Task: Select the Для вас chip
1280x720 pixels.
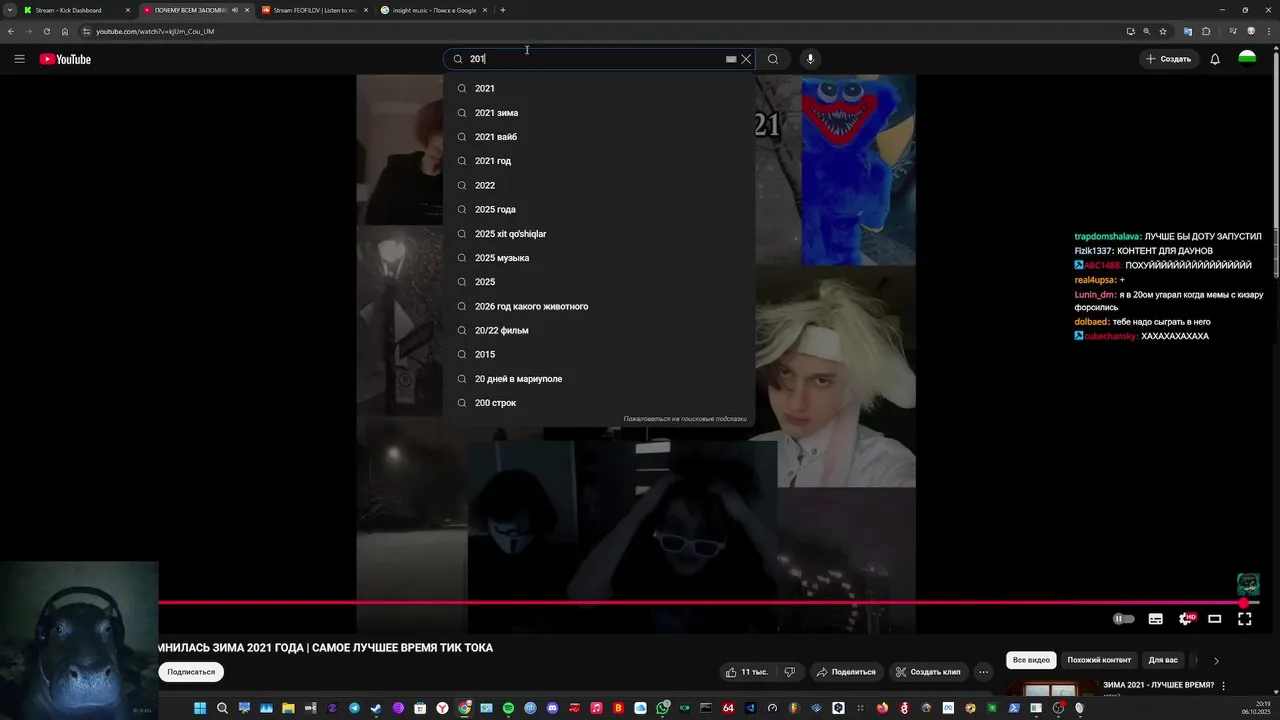Action: [1163, 660]
